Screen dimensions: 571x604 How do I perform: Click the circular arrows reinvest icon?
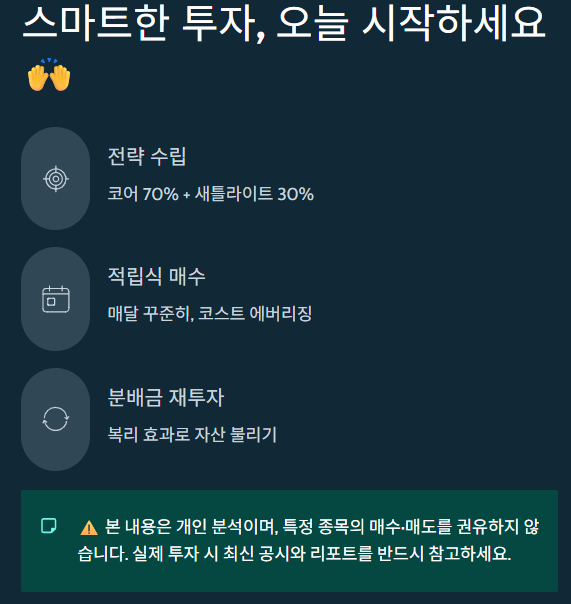click(x=55, y=419)
